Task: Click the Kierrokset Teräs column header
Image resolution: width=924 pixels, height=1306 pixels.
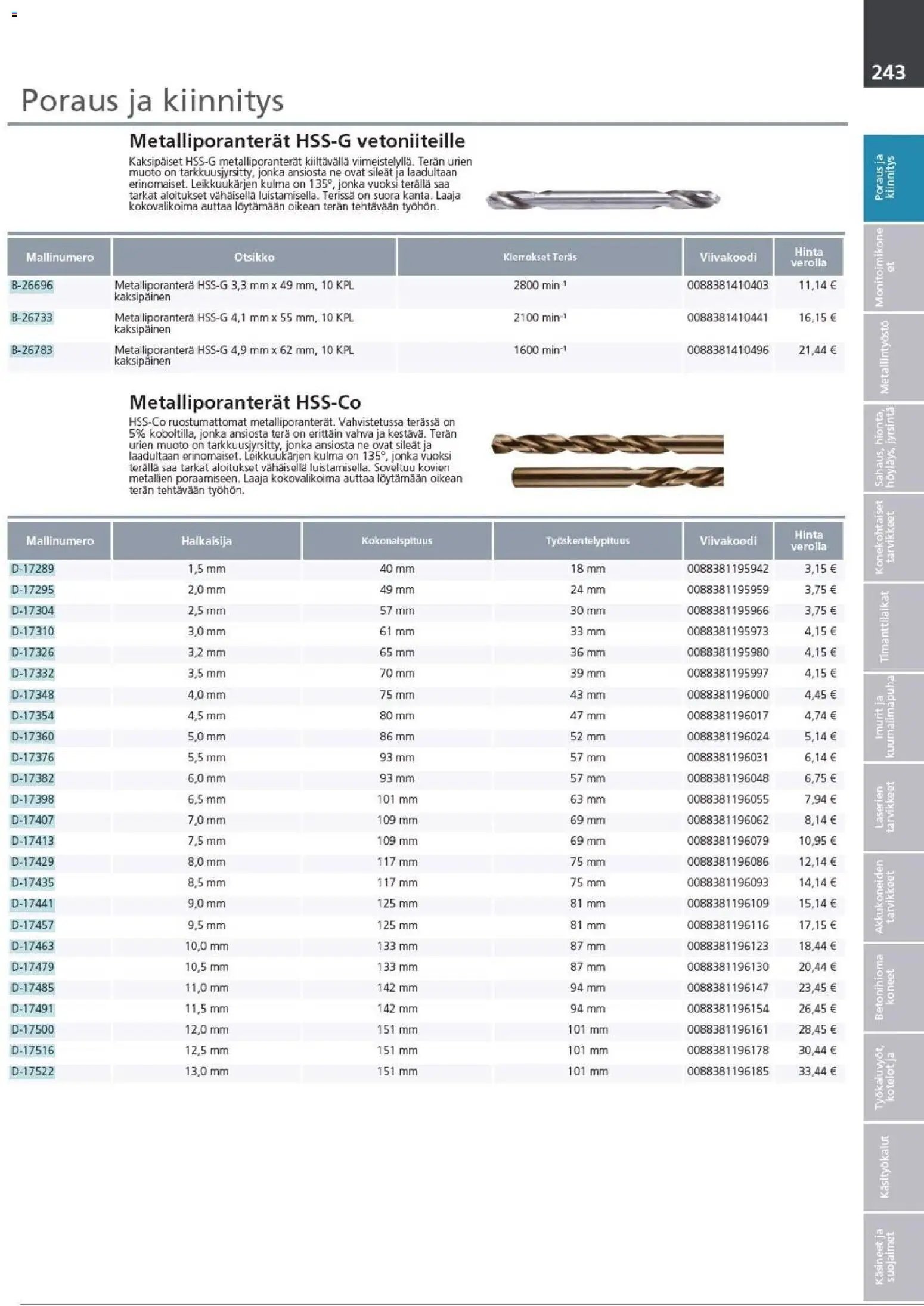Action: click(539, 257)
